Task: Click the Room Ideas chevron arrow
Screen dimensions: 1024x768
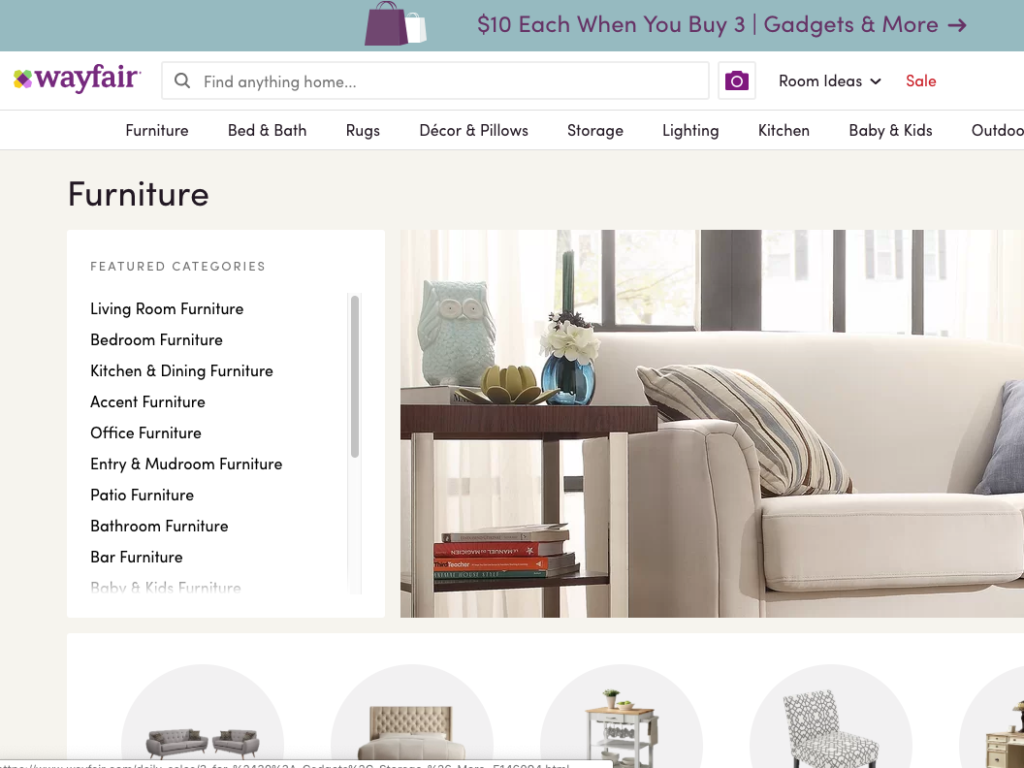Action: click(x=876, y=82)
